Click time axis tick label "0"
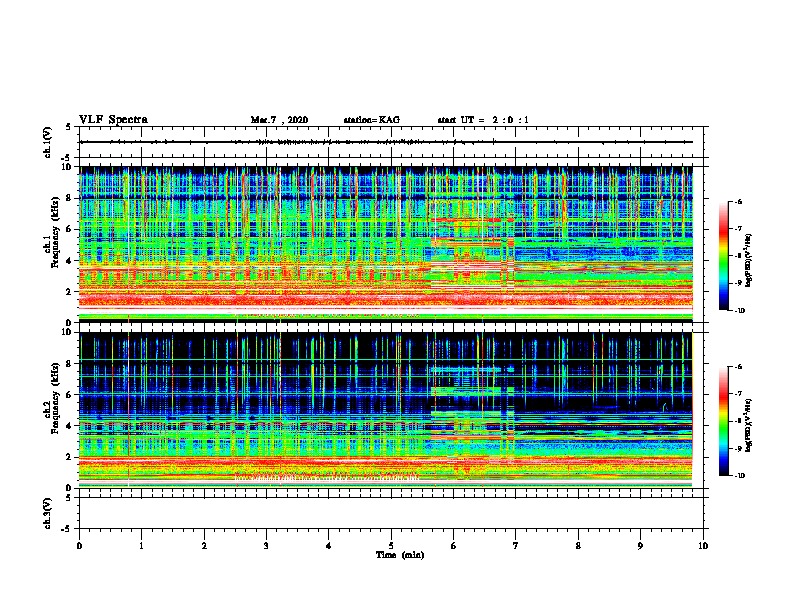 79,546
